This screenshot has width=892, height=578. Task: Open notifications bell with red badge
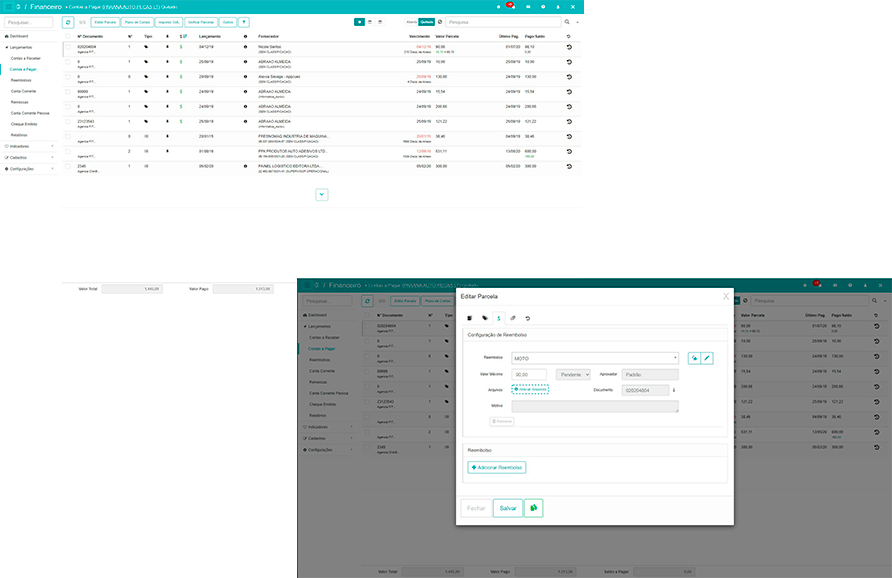pyautogui.click(x=509, y=6)
